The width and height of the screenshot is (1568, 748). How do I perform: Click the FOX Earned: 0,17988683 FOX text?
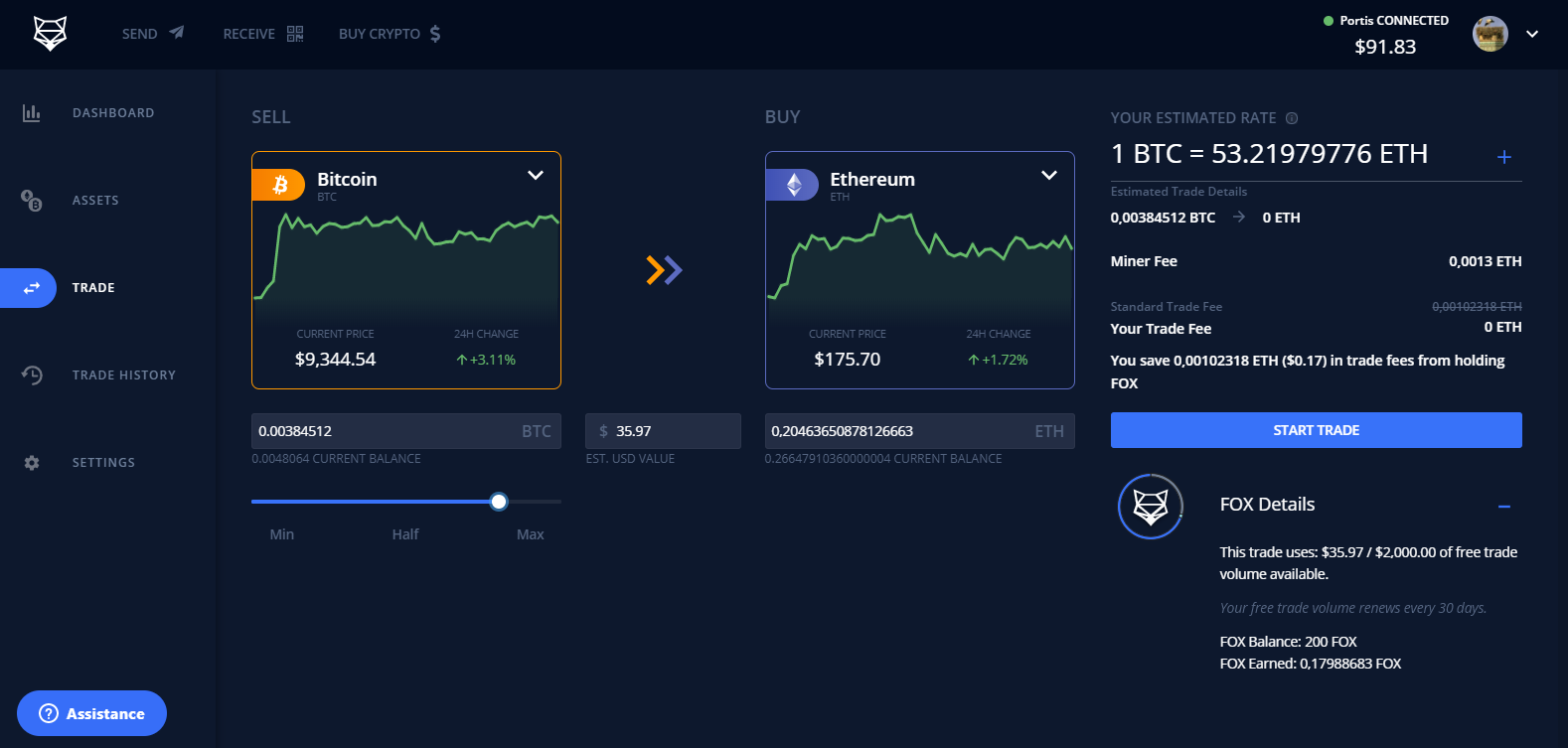point(1311,664)
